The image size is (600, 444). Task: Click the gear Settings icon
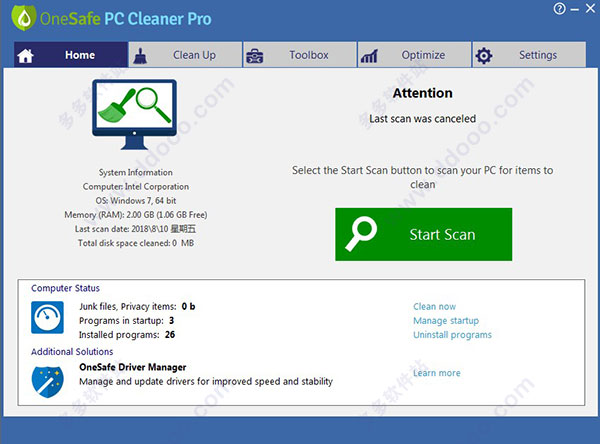[x=484, y=56]
